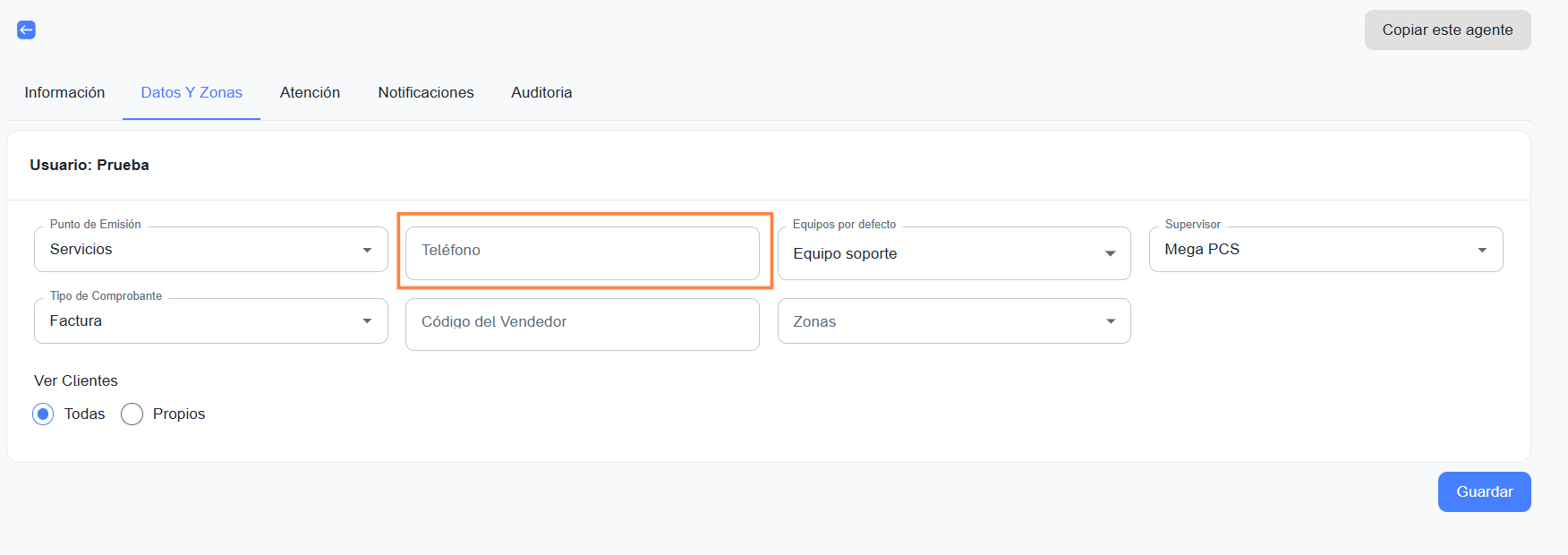Go to the Notificaciones tab
1568x555 pixels.
point(426,92)
